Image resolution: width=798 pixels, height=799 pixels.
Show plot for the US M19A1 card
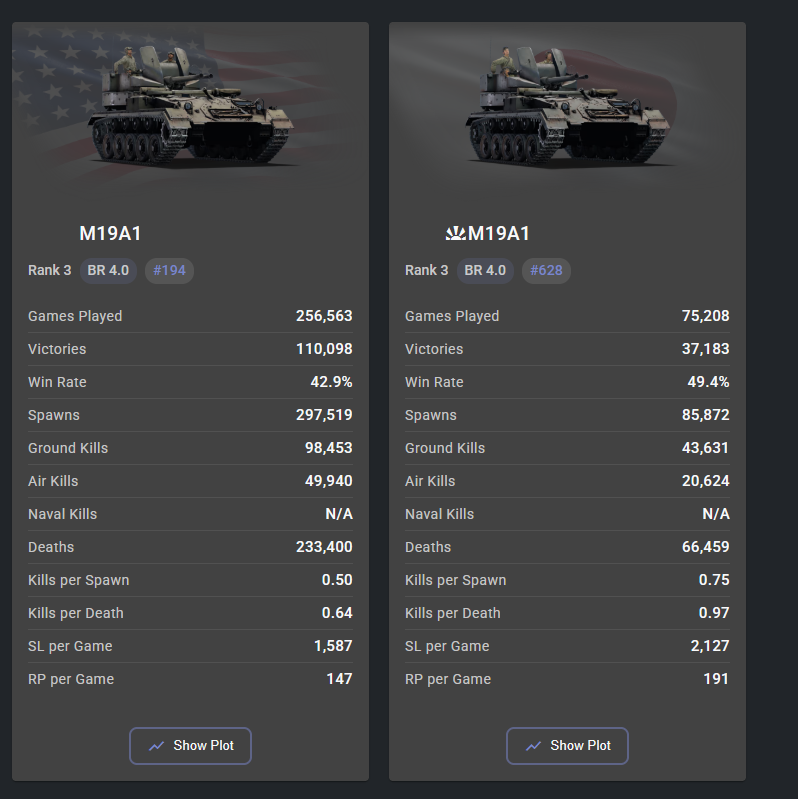[x=190, y=746]
